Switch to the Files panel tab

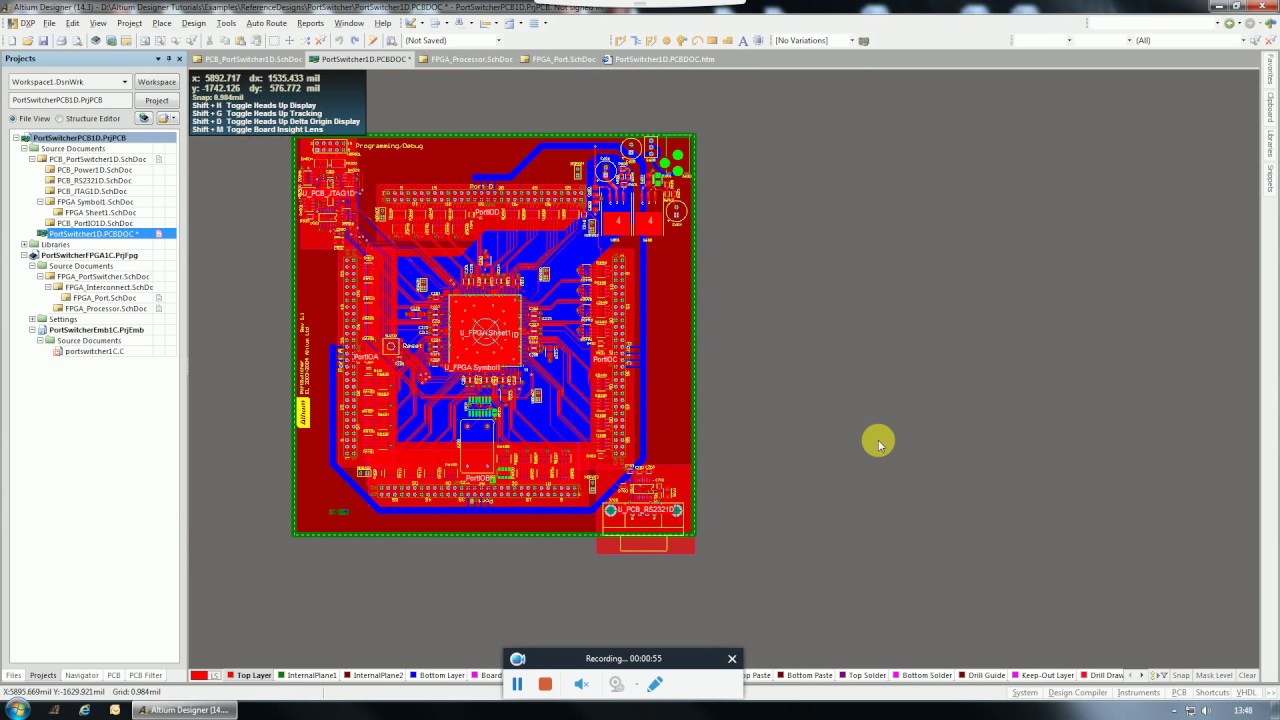(x=13, y=675)
